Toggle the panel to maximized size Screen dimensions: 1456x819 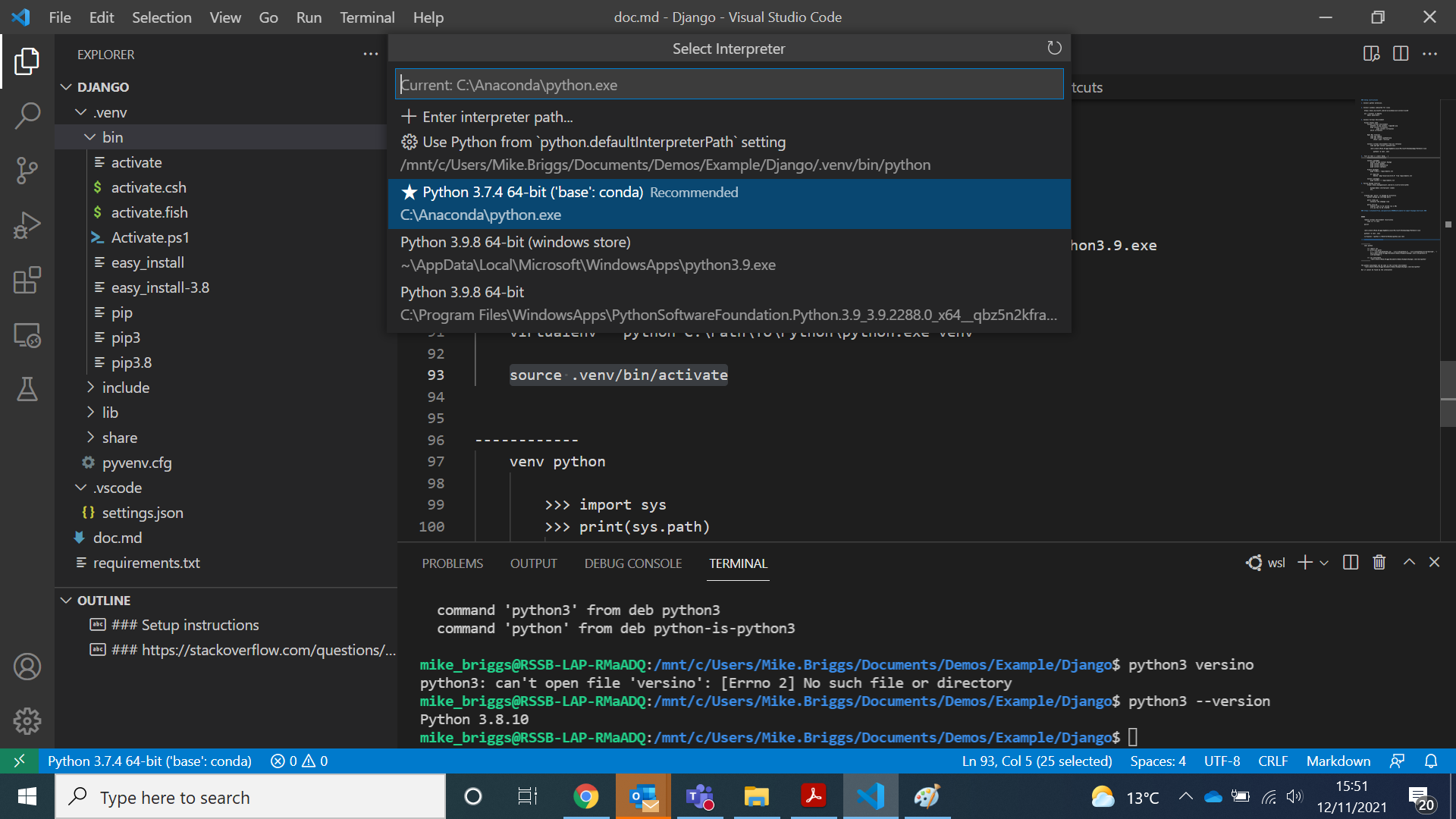coord(1409,562)
